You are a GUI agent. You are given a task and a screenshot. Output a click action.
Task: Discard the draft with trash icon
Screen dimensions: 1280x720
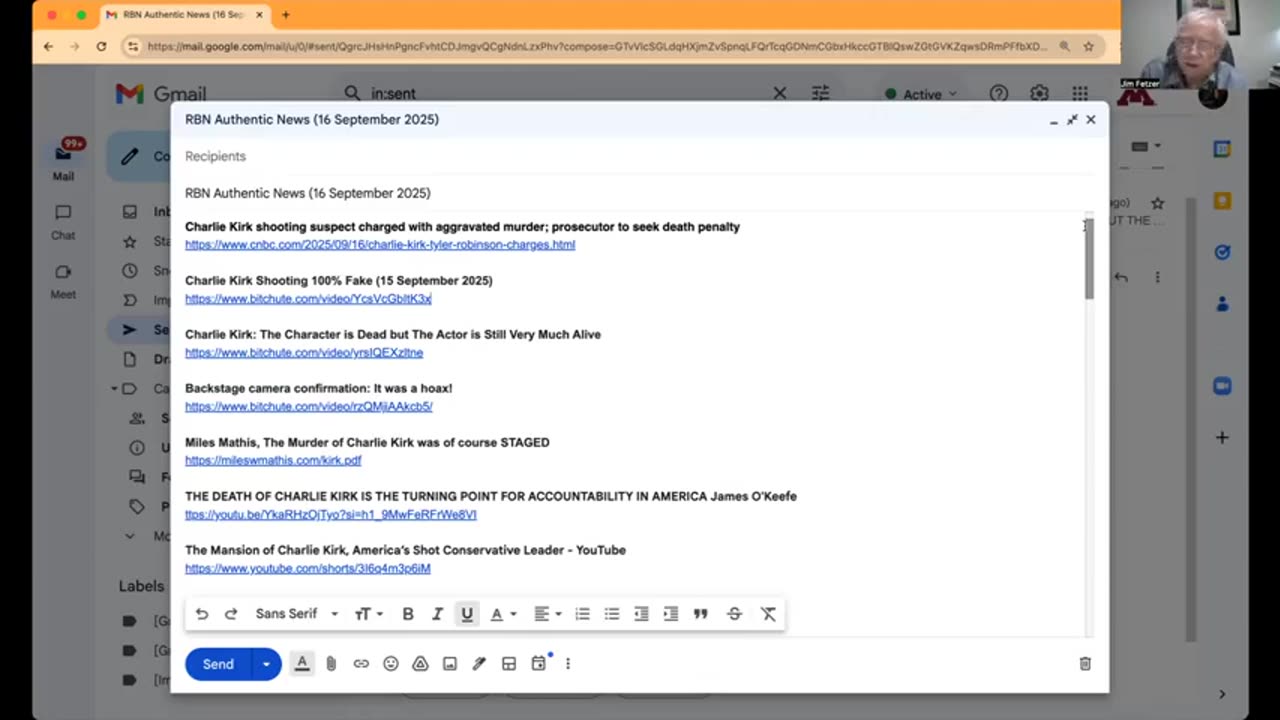point(1085,664)
